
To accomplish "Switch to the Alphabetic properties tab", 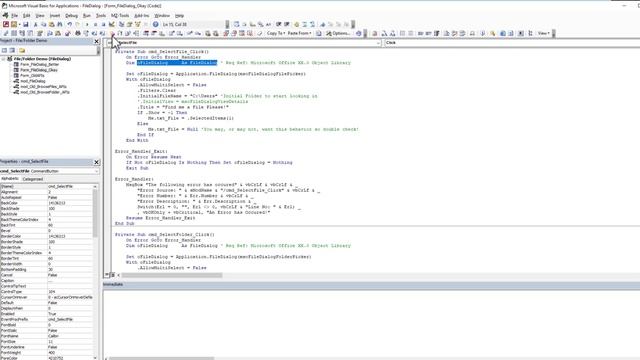I will 9,179.
